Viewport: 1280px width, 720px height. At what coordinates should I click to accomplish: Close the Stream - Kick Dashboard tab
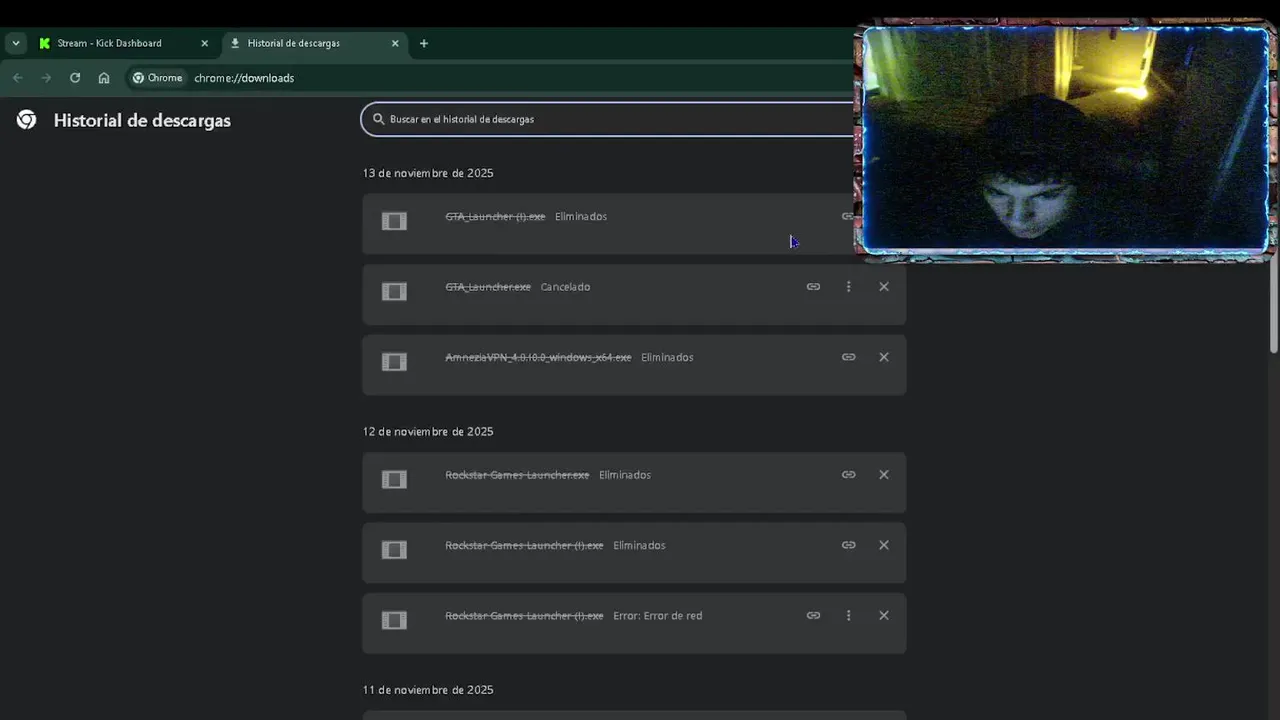(204, 43)
